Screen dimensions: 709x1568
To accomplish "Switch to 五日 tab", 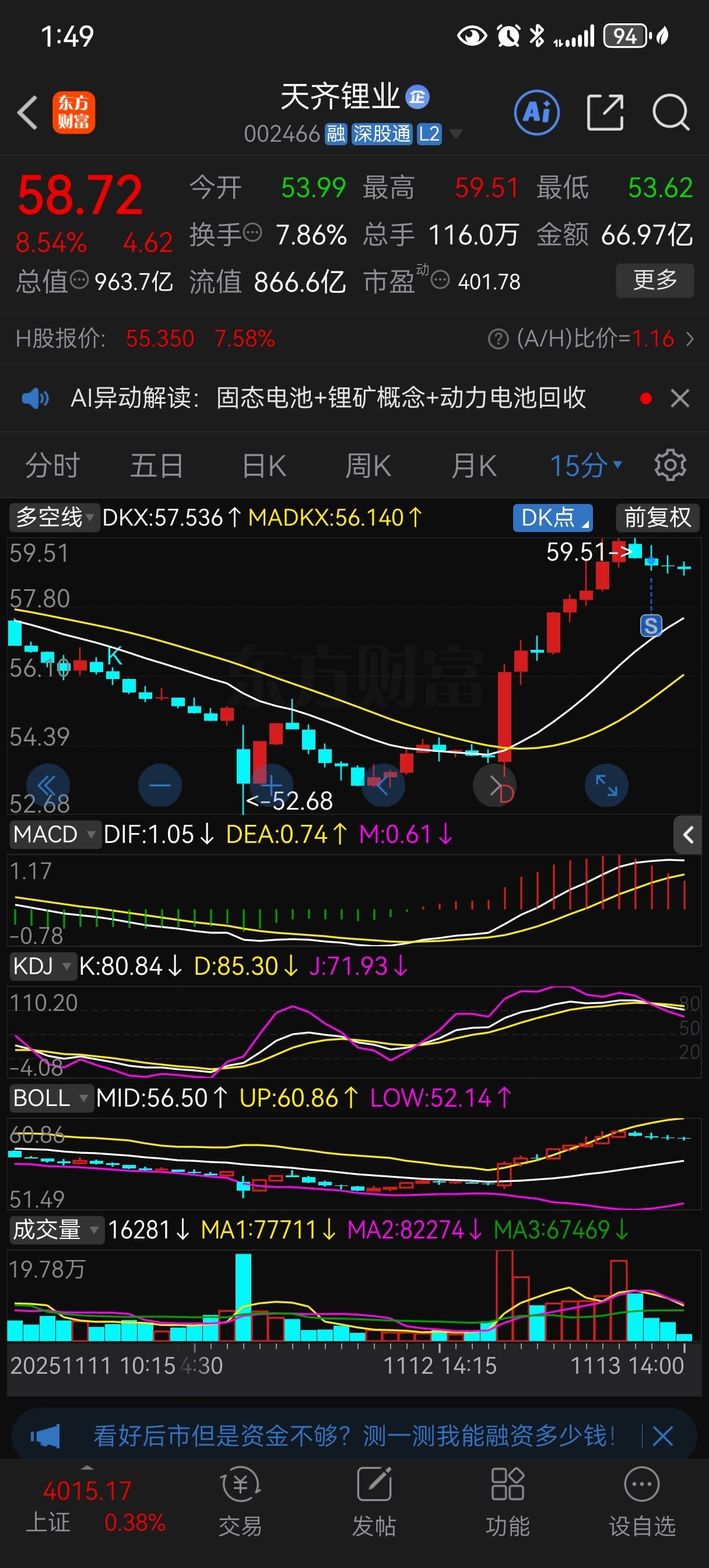I will (x=156, y=466).
